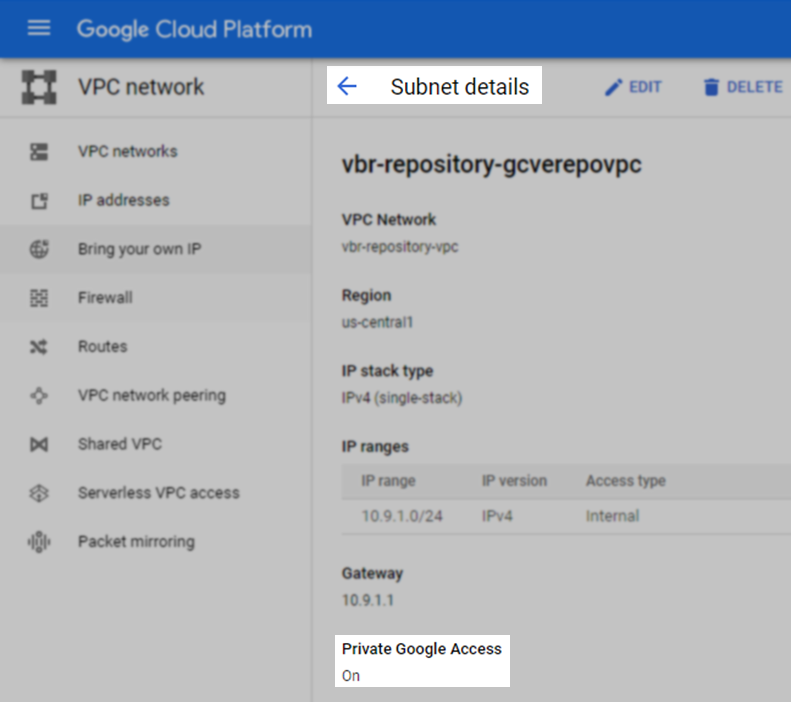Click the trash can icon next to DELETE
This screenshot has height=702, width=791.
[711, 87]
